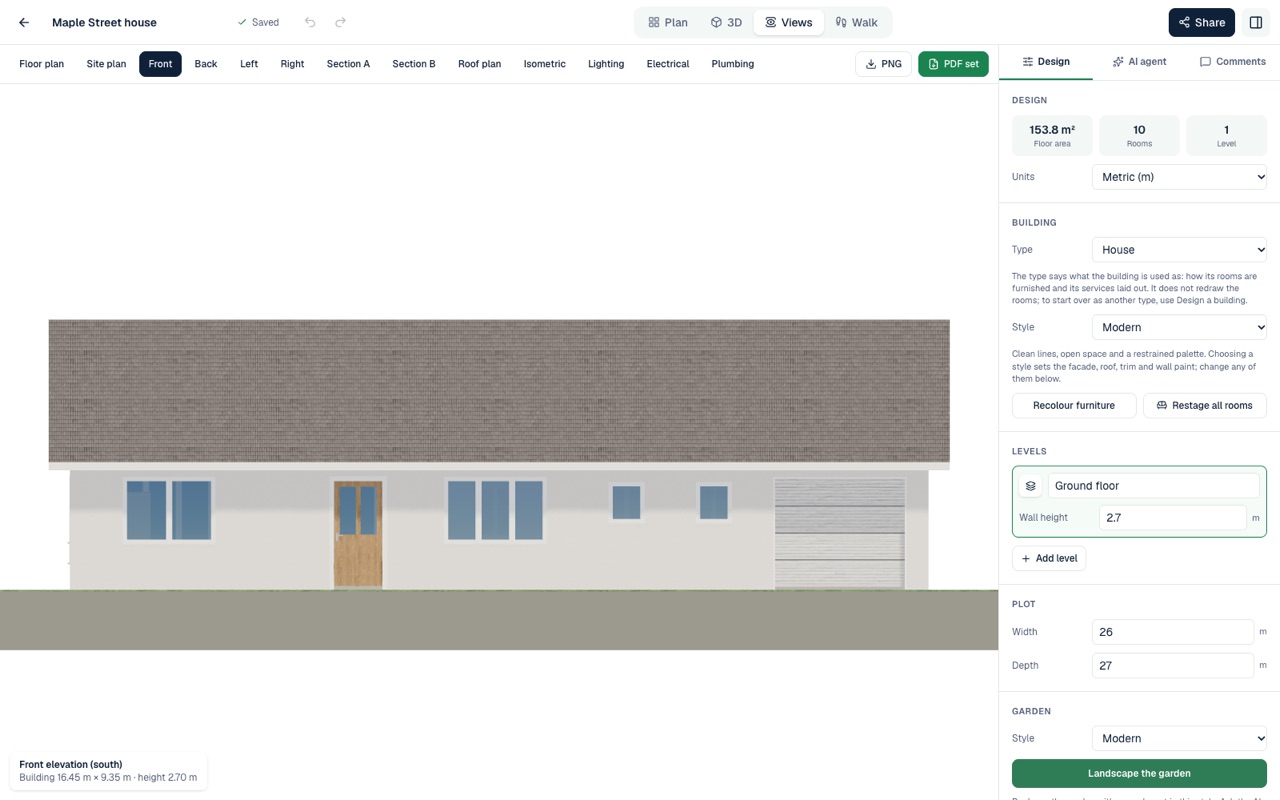The height and width of the screenshot is (800, 1280).
Task: Select the Design panel tab
Action: pos(1046,62)
